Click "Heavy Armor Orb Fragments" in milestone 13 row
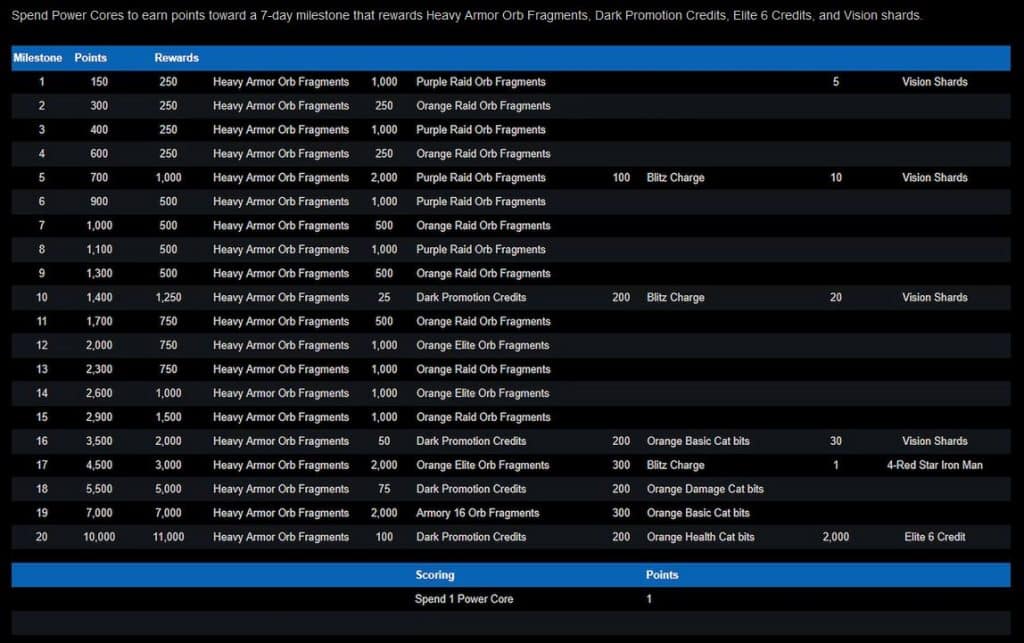The height and width of the screenshot is (643, 1024). [x=281, y=369]
